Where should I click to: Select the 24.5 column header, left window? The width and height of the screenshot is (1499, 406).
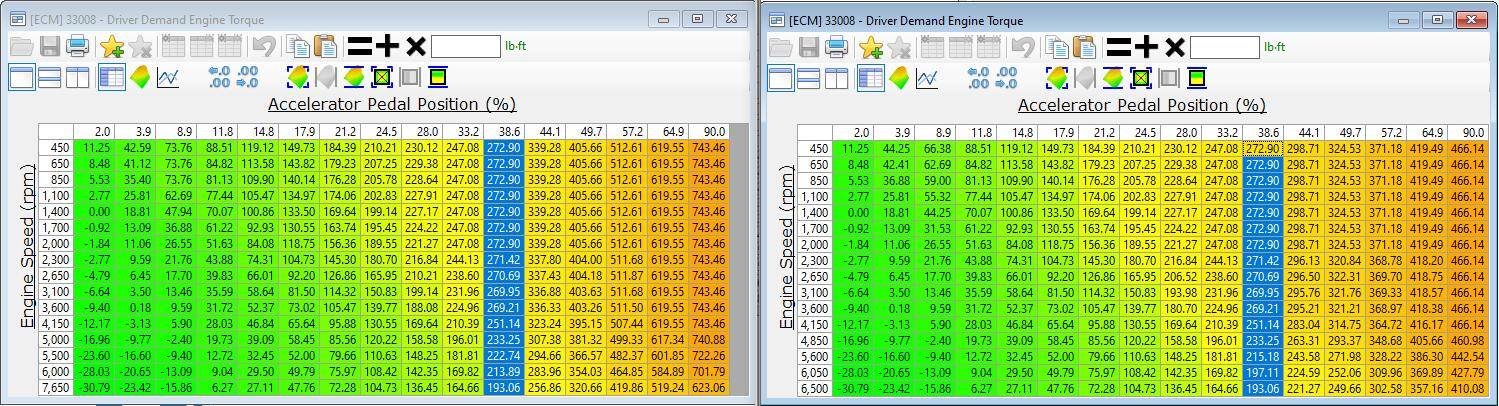381,132
